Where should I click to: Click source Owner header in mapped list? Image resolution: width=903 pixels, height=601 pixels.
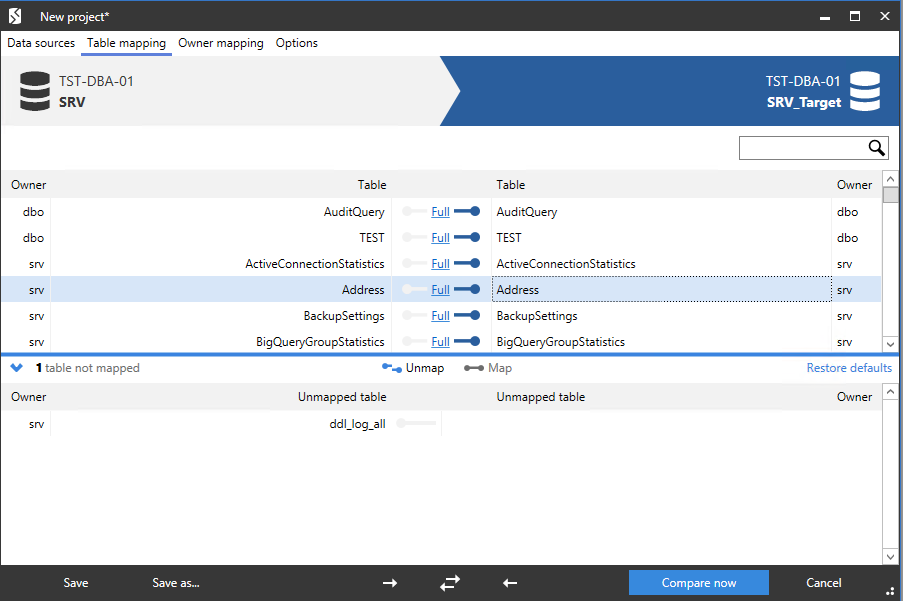(28, 185)
